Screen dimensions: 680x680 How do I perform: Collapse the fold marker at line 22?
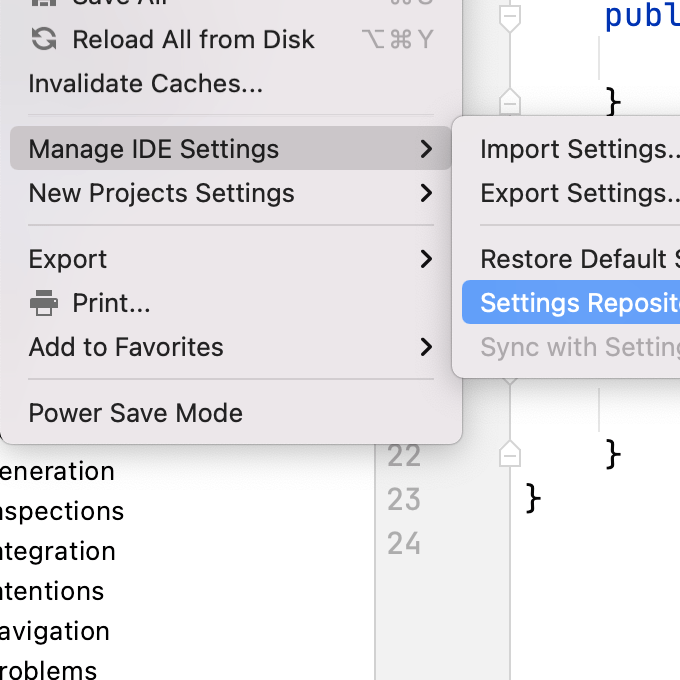point(510,456)
